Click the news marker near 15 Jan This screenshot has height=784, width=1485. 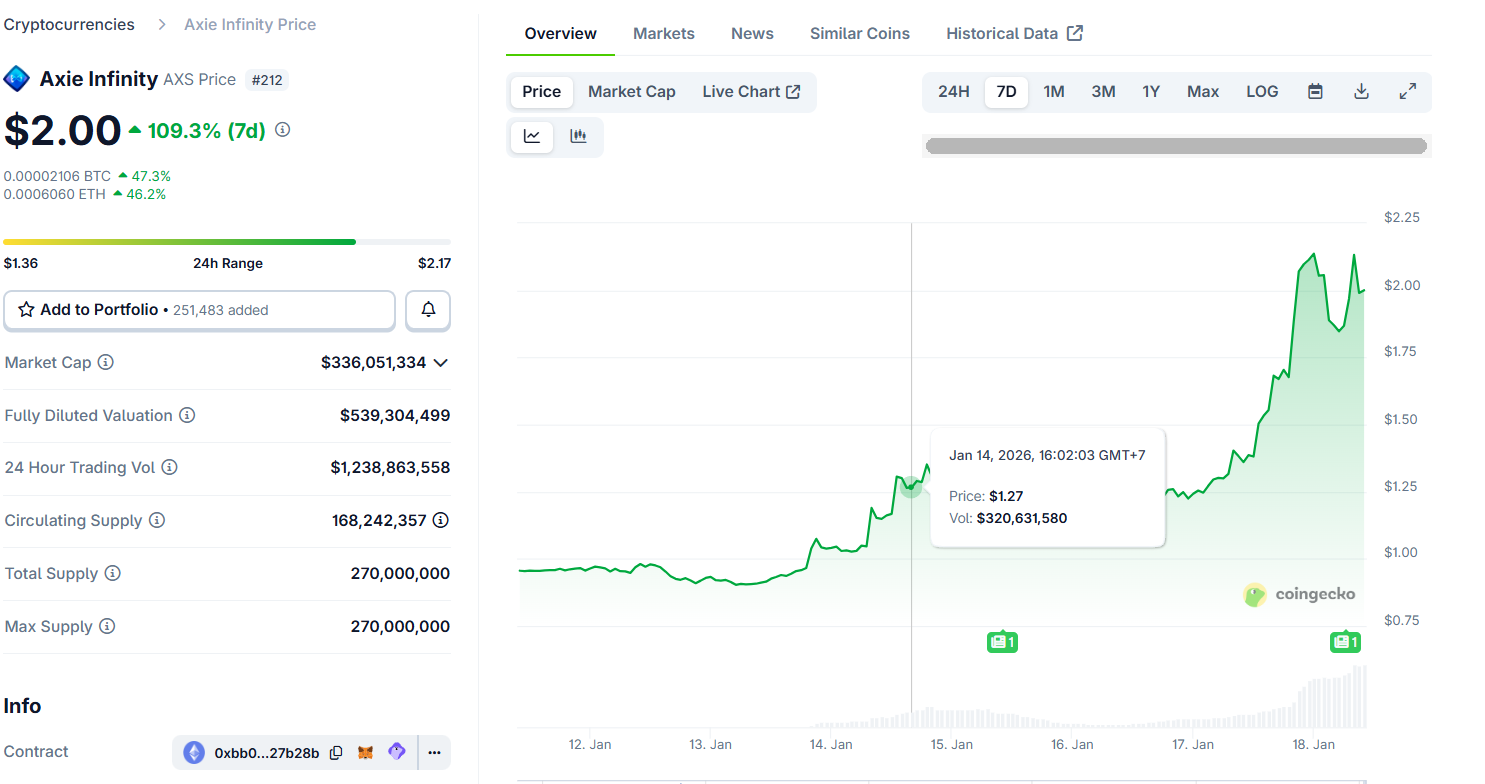click(1002, 642)
